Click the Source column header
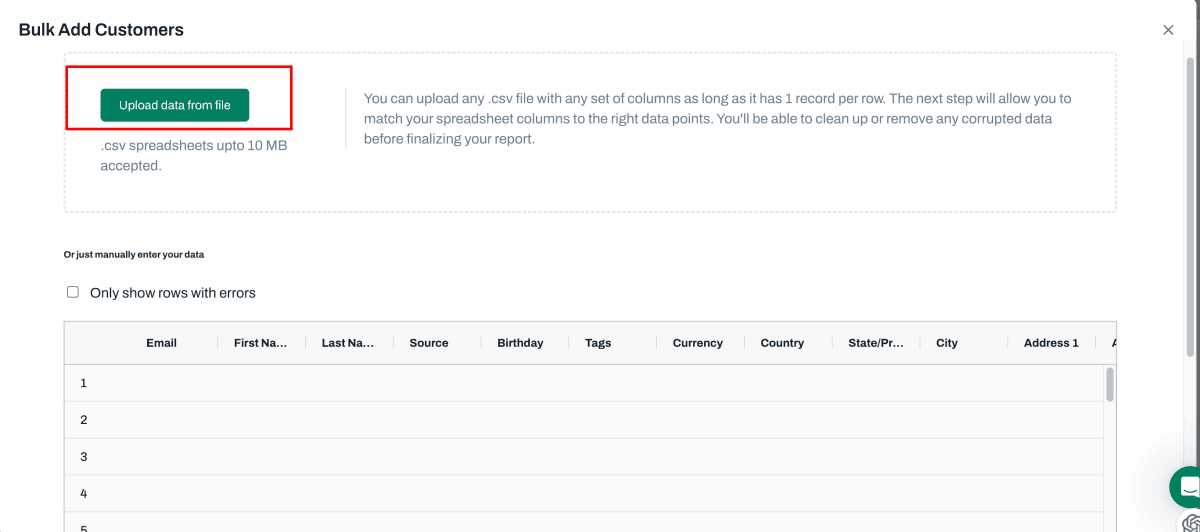 pos(429,343)
